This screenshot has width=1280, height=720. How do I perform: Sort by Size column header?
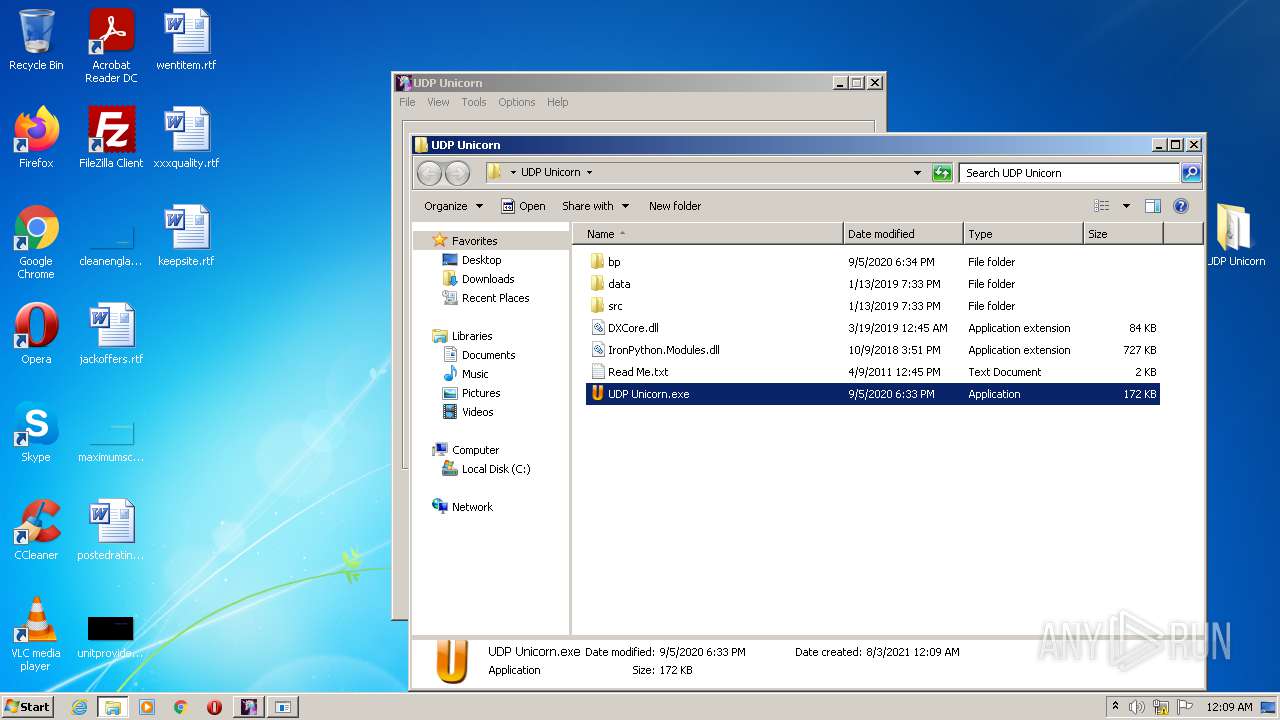(1123, 234)
